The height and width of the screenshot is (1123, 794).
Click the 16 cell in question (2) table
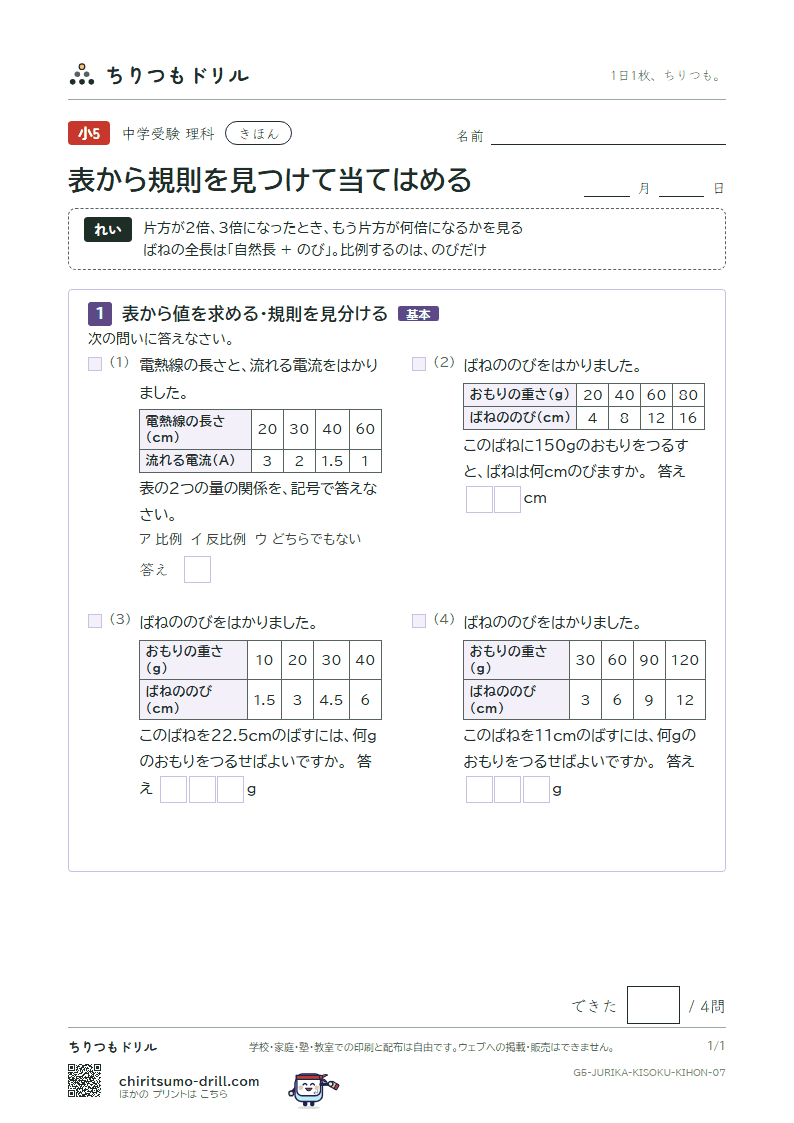688,418
